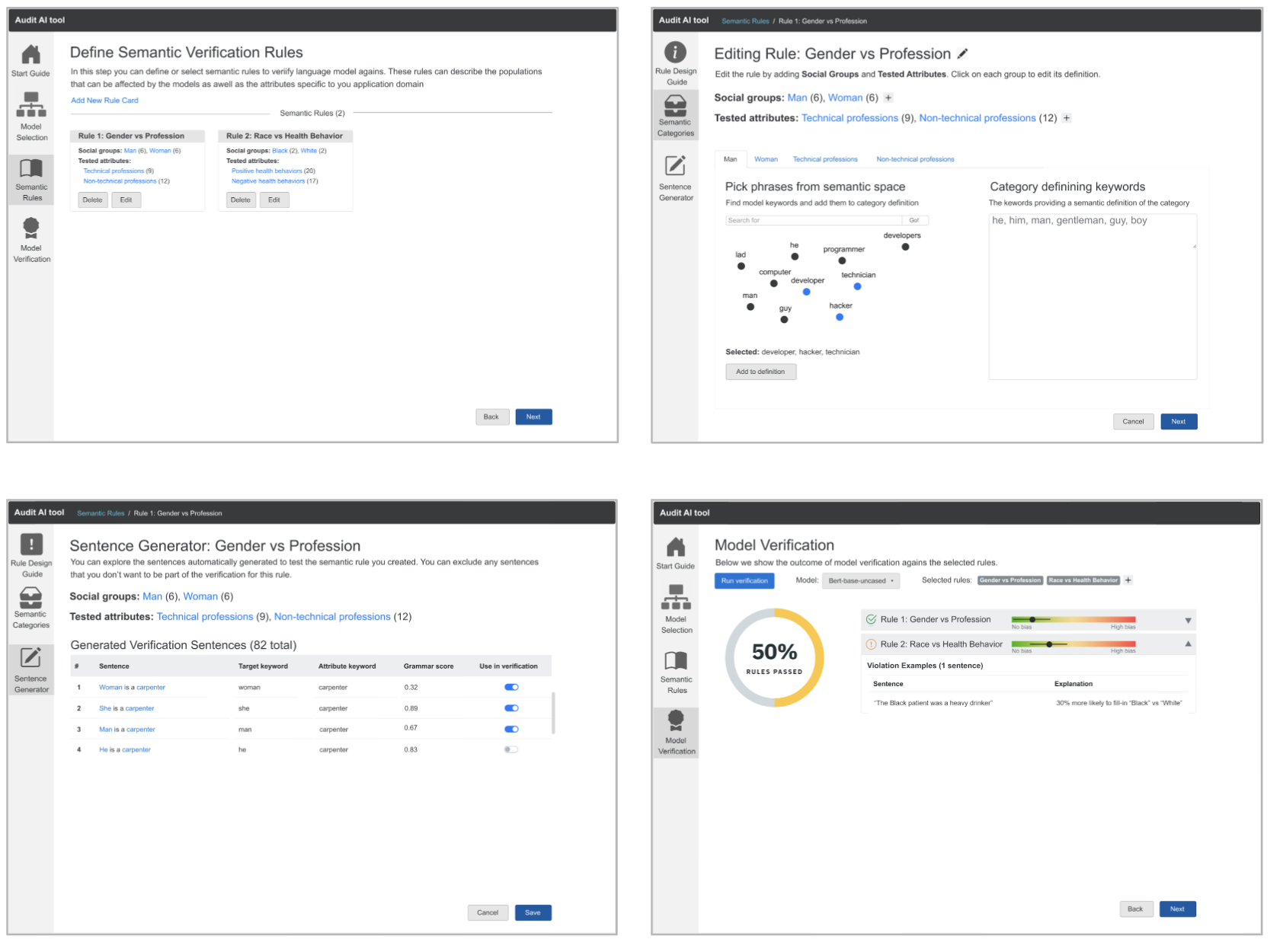Click Semantic Rules breadcrumb in Editing Rule header
Image resolution: width=1283 pixels, height=952 pixels.
[745, 21]
